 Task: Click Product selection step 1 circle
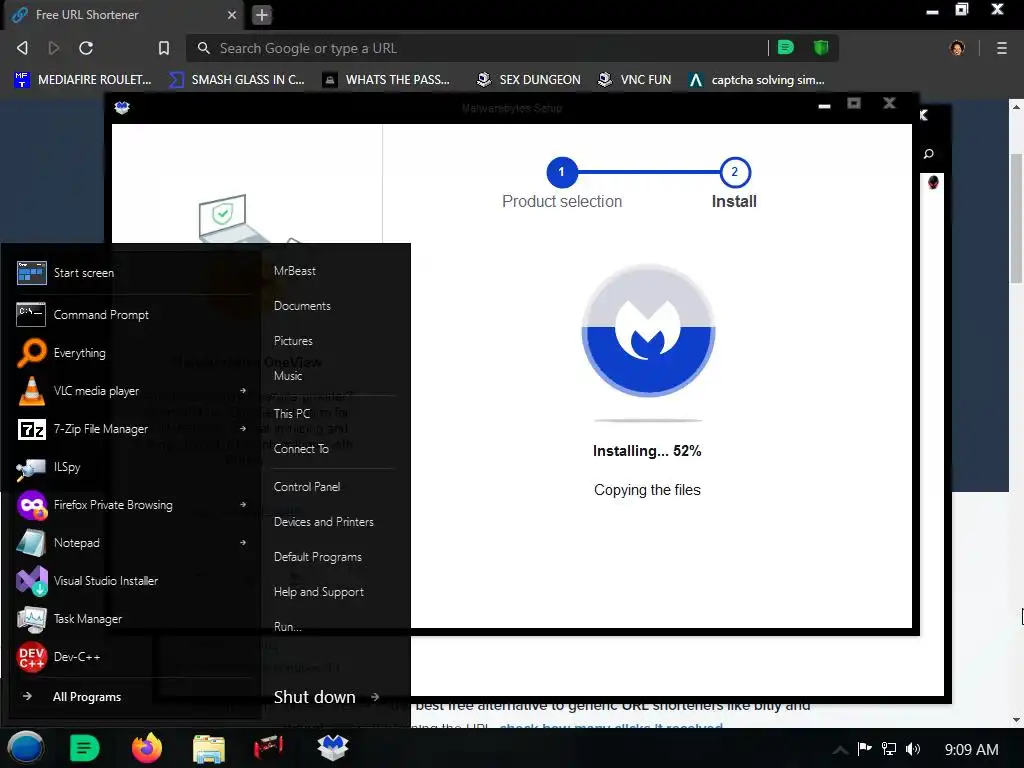pos(562,172)
